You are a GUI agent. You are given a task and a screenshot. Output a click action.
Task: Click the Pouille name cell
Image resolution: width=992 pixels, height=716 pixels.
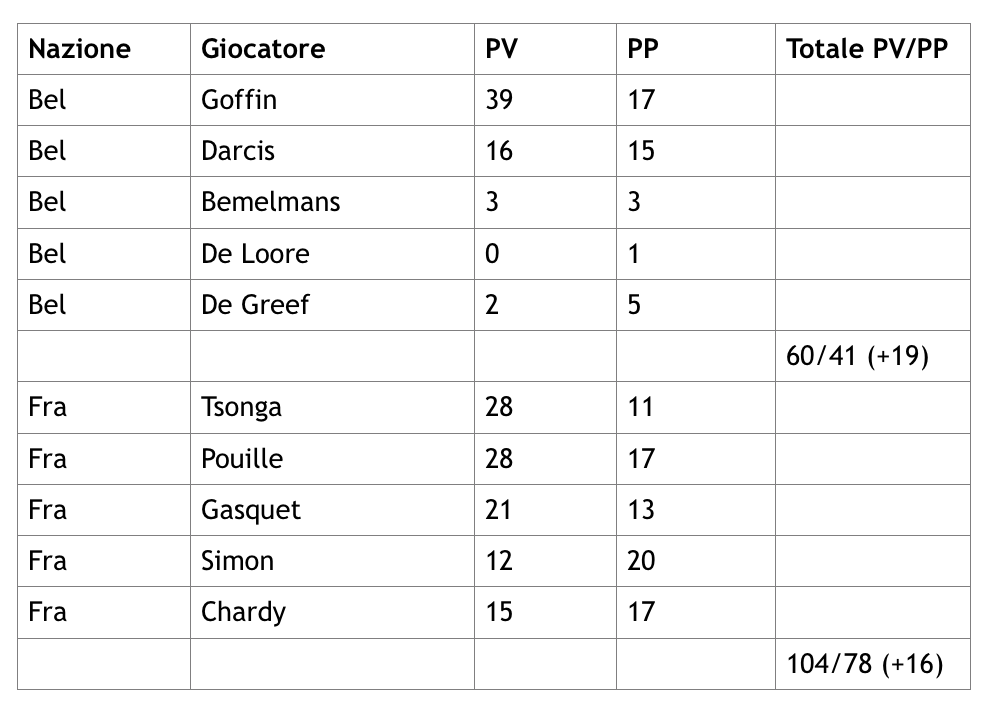[242, 459]
